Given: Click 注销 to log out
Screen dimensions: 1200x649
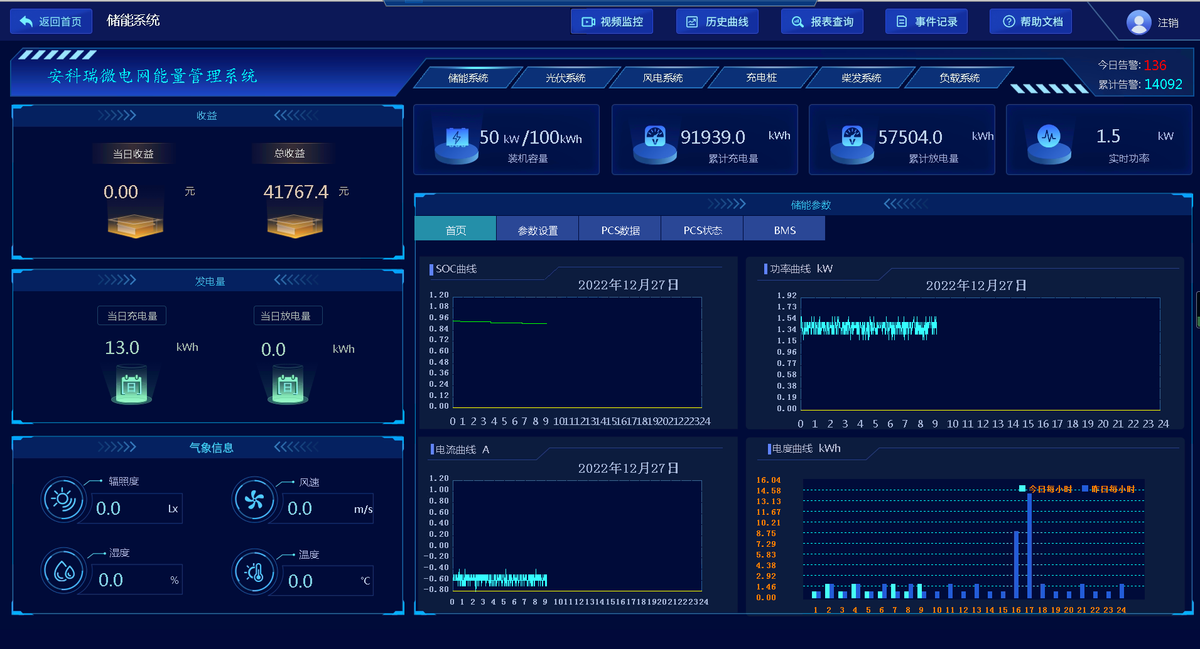Looking at the screenshot, I should (x=1168, y=22).
